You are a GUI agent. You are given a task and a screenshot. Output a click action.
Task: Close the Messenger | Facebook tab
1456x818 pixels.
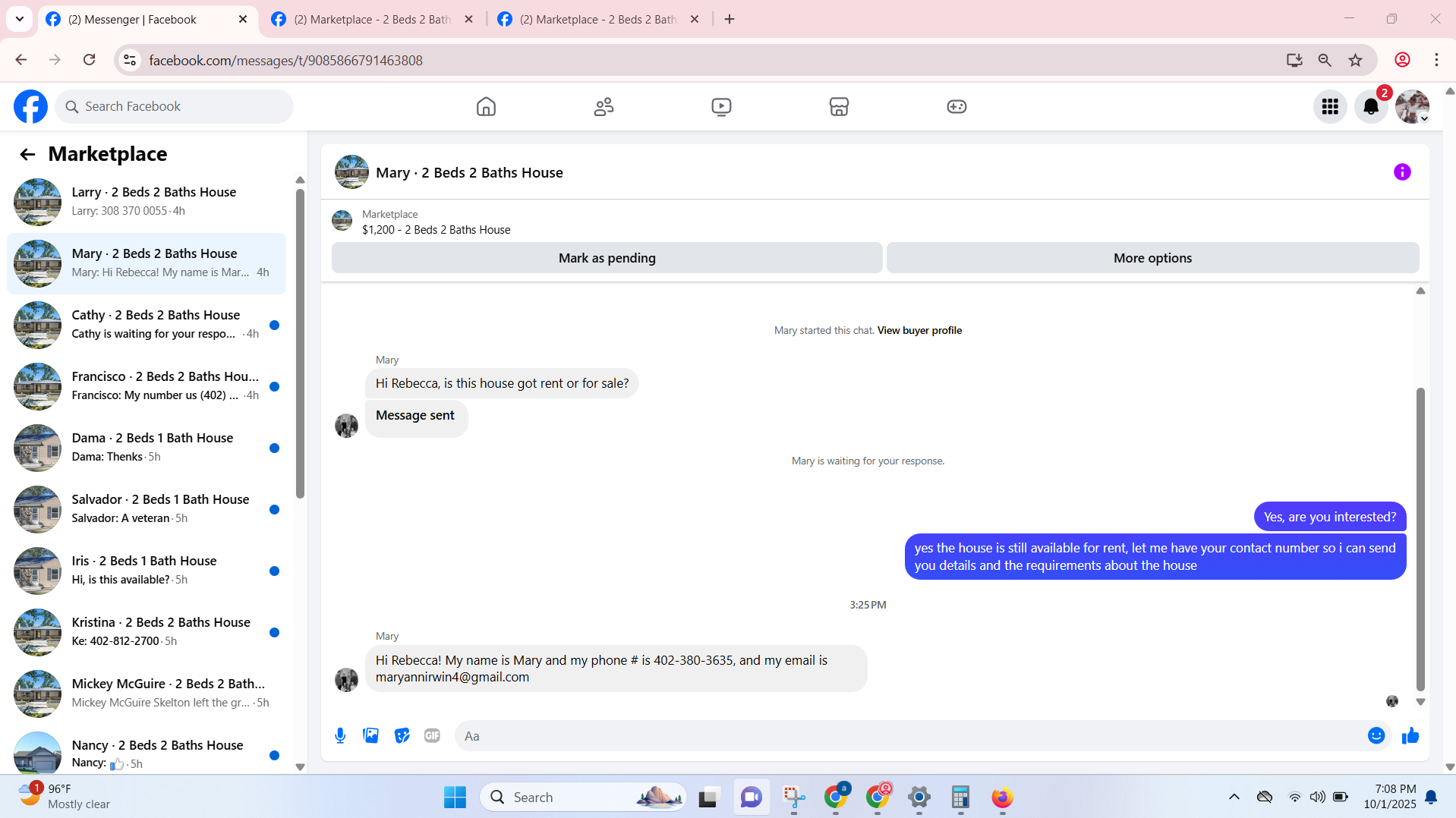[243, 19]
